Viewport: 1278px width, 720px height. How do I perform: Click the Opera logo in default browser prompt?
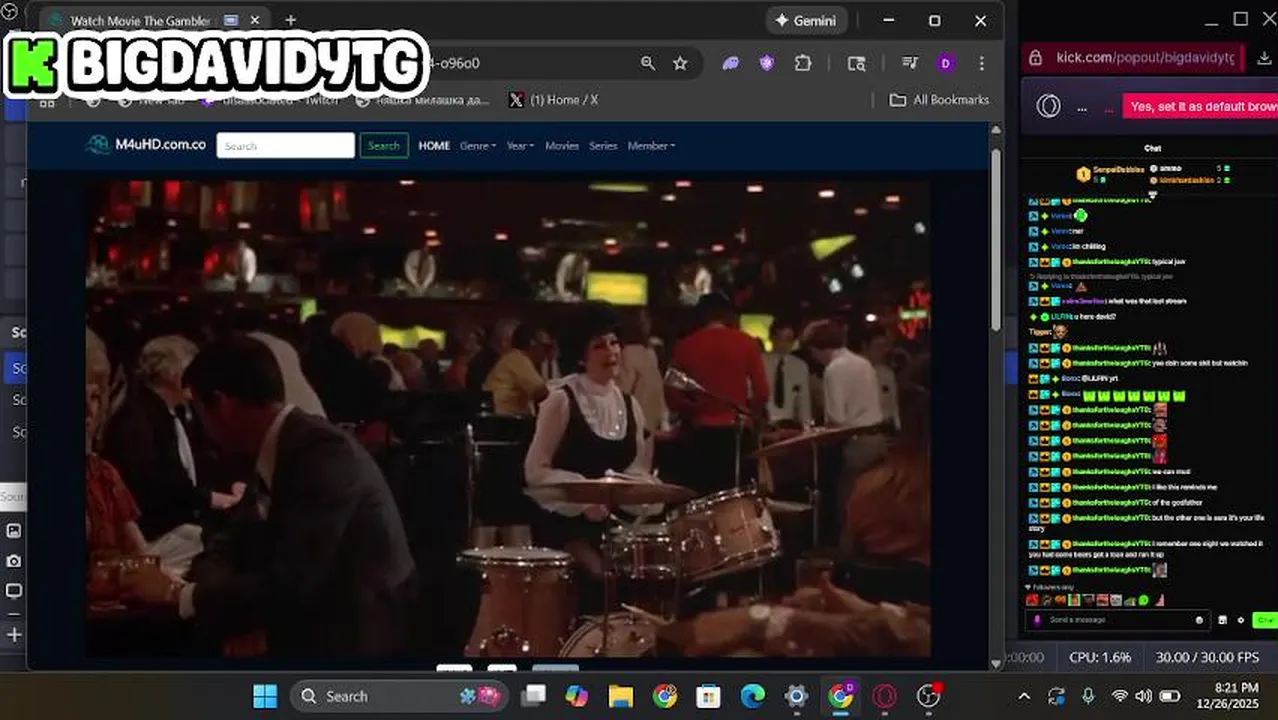(1048, 106)
